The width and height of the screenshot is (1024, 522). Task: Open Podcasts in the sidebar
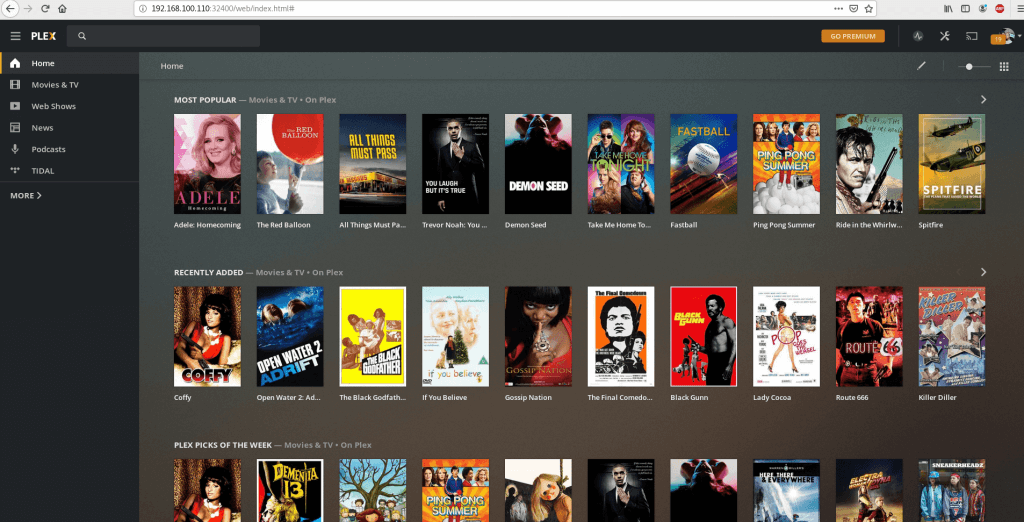click(x=69, y=149)
